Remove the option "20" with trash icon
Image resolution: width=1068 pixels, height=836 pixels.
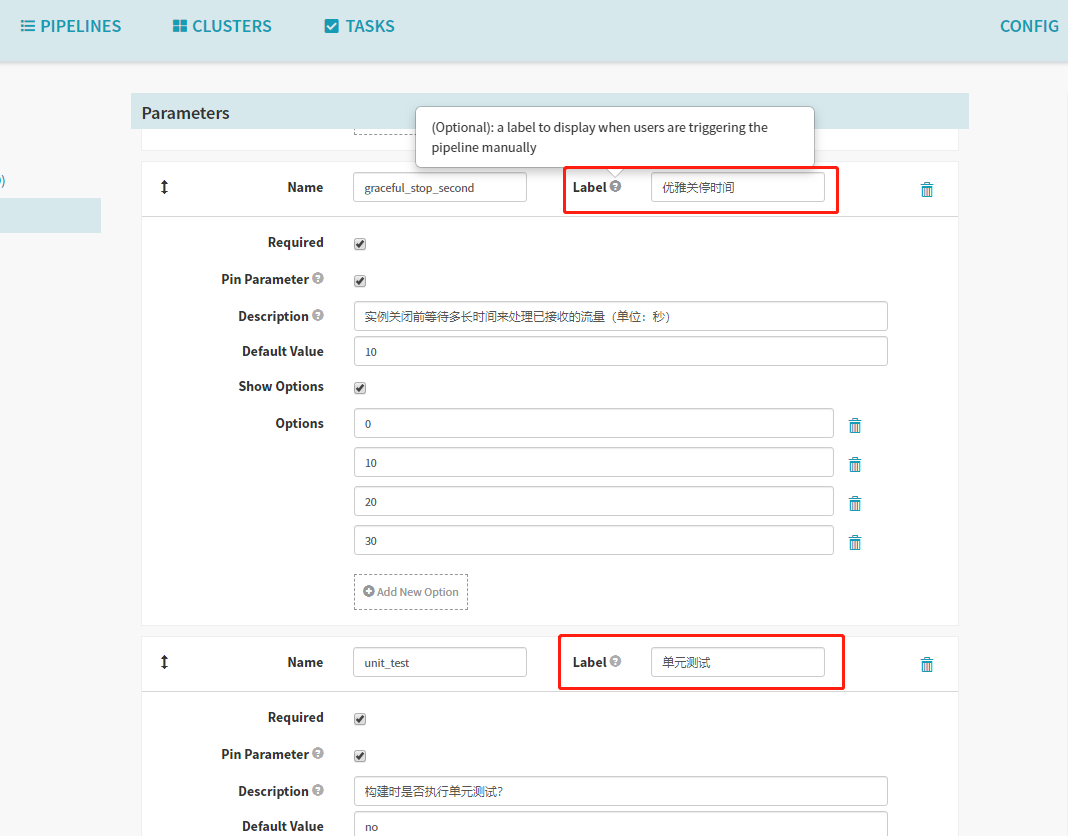(x=855, y=502)
